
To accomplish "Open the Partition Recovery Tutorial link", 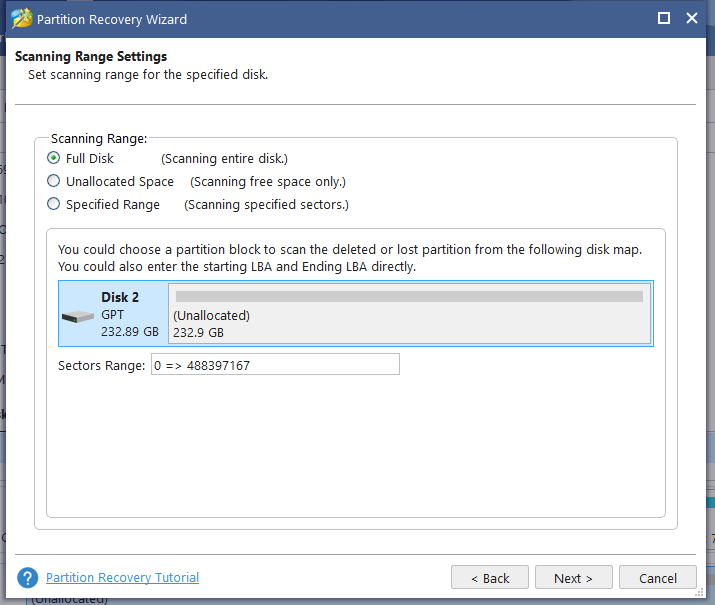I will pyautogui.click(x=122, y=577).
